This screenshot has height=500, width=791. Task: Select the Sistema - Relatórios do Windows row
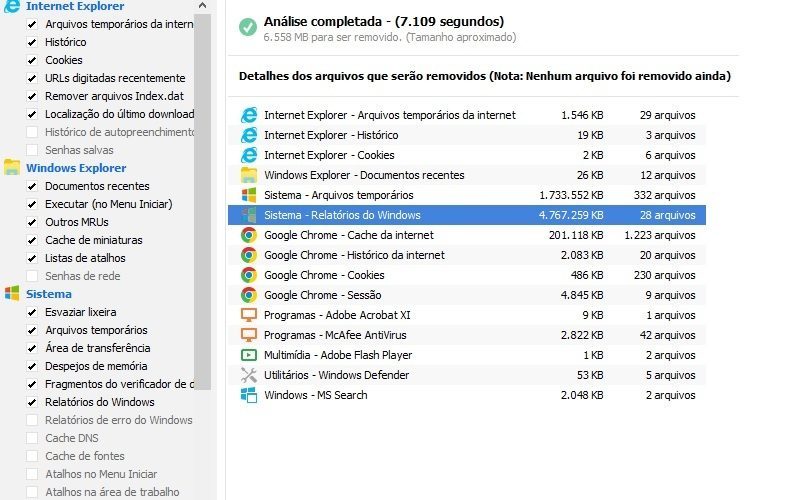pyautogui.click(x=467, y=215)
